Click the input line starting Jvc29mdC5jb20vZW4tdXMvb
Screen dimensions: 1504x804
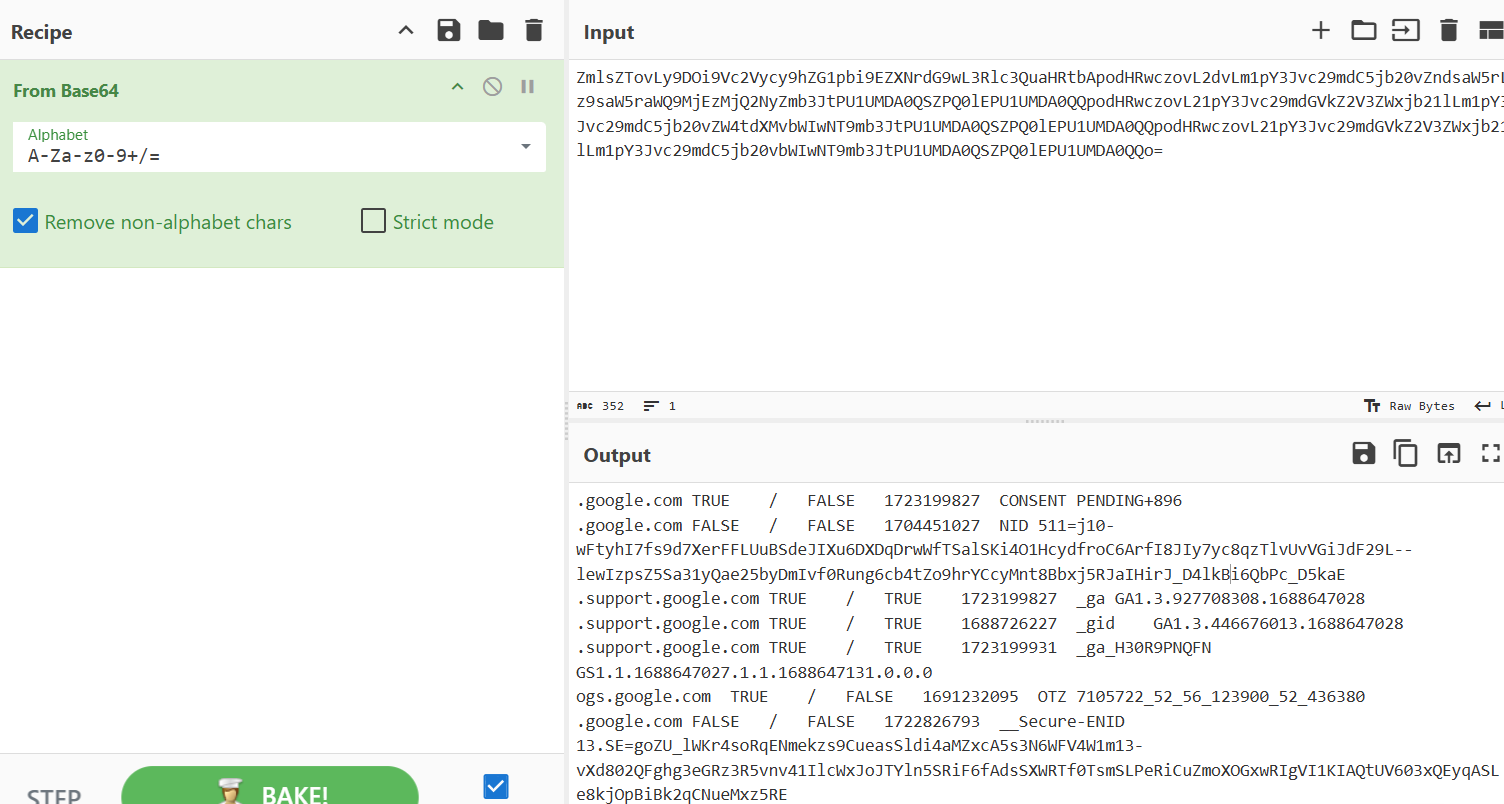(1040, 126)
